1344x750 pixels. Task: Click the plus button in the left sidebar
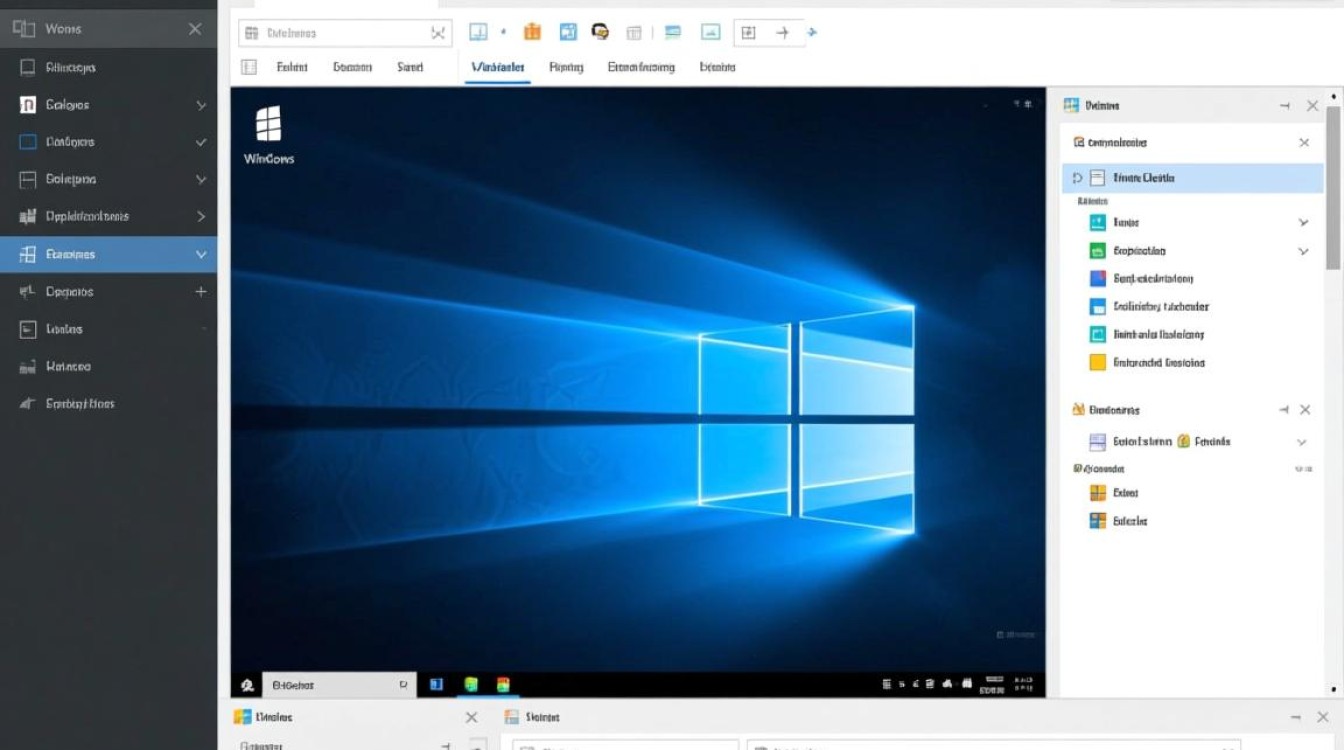[201, 292]
